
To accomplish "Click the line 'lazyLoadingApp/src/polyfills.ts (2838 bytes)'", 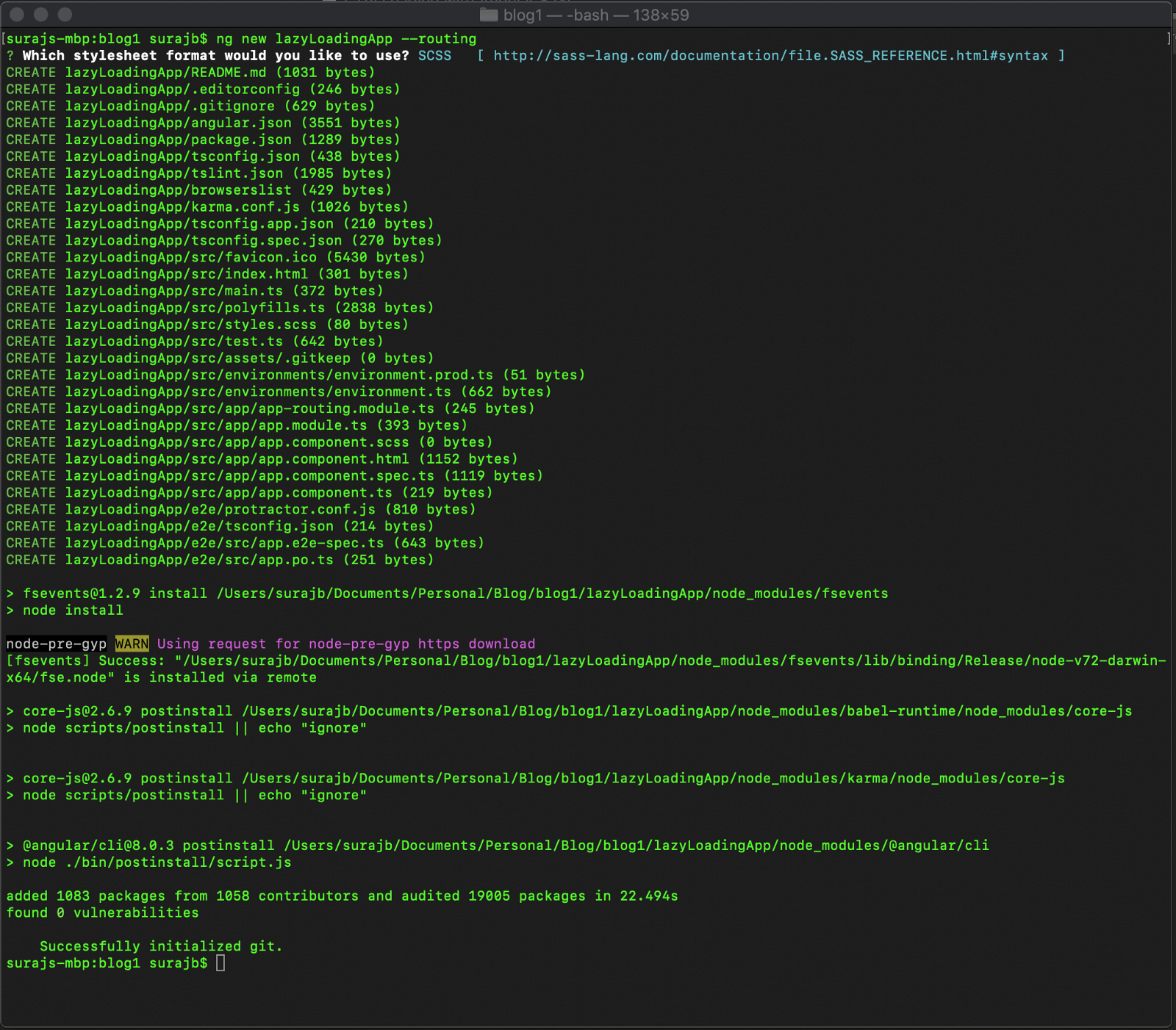I will click(x=250, y=309).
